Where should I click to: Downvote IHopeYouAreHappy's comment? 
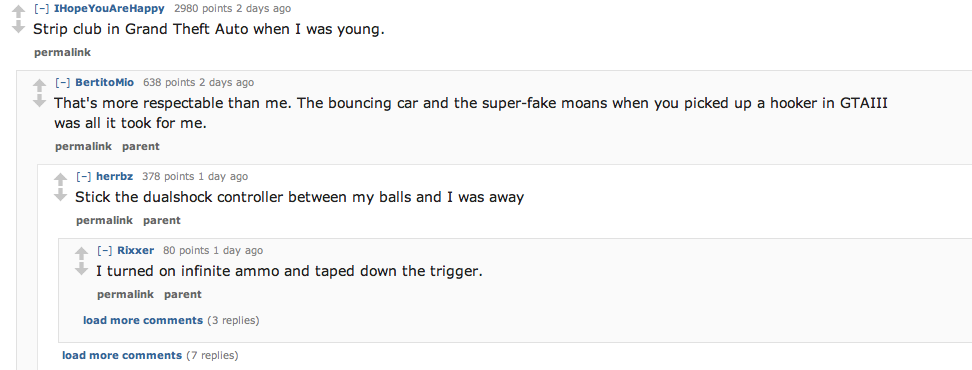coord(19,27)
